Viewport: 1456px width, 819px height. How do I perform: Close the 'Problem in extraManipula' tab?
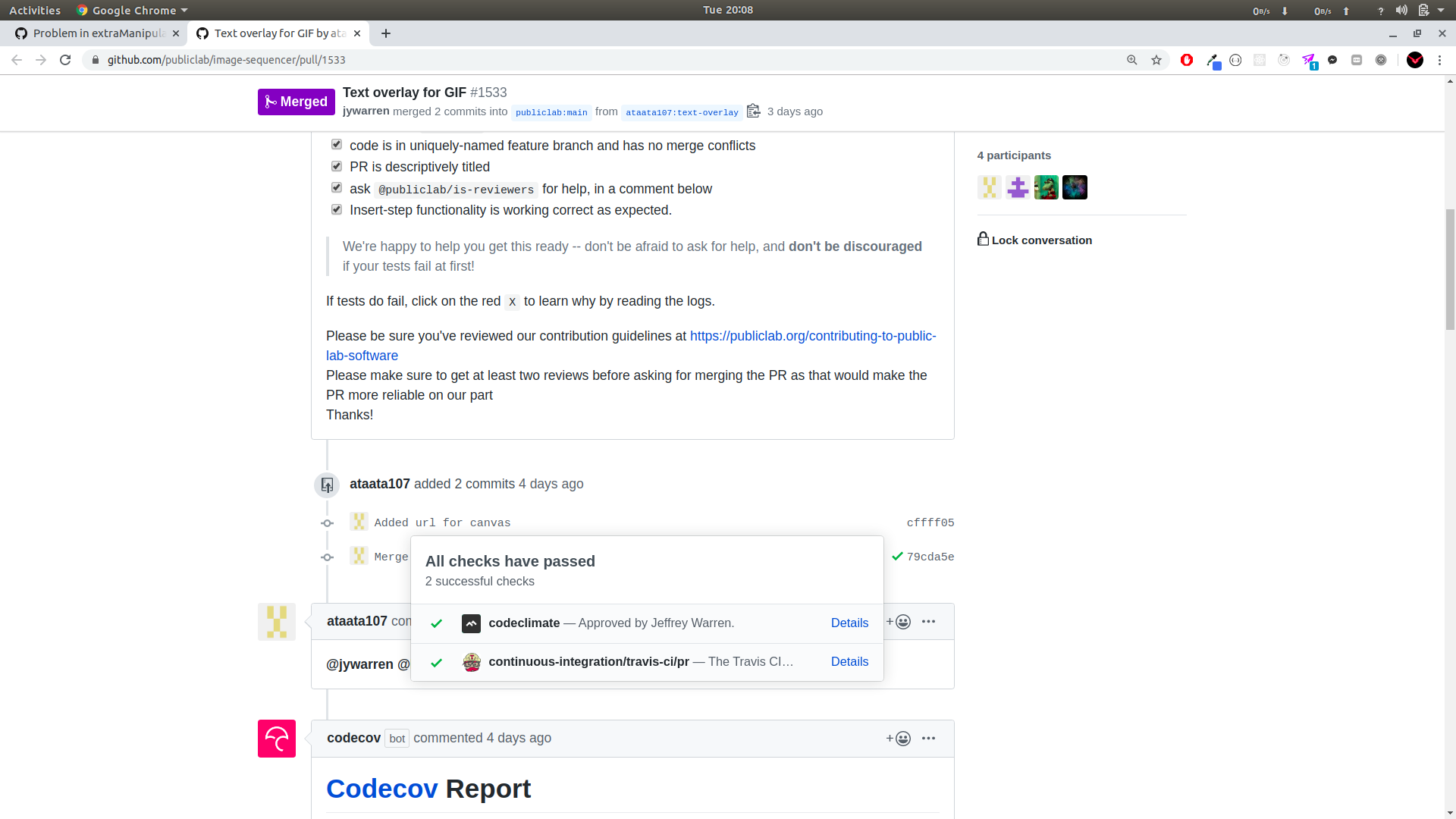pyautogui.click(x=176, y=33)
